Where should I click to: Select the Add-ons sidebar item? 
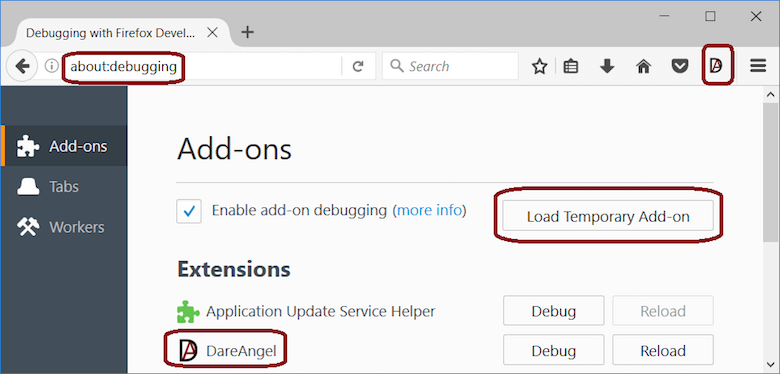pyautogui.click(x=64, y=146)
